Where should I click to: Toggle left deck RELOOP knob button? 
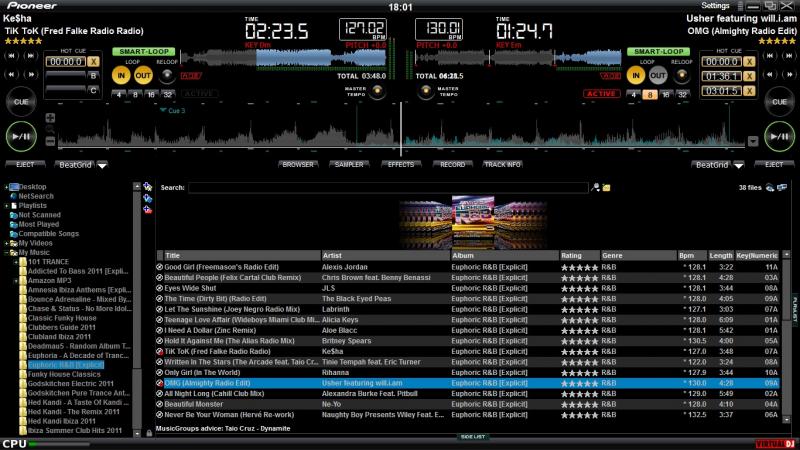click(167, 75)
